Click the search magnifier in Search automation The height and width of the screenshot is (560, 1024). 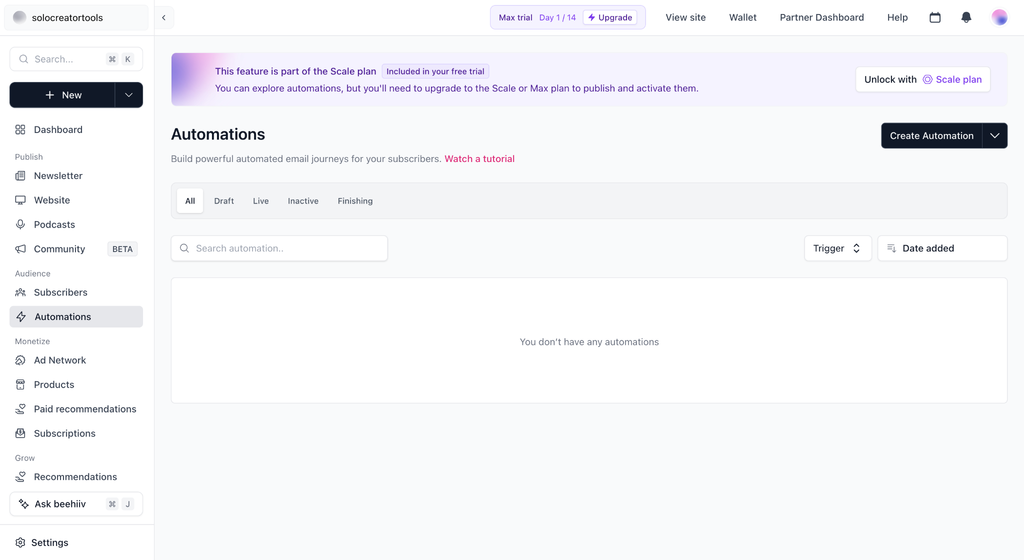coord(184,248)
